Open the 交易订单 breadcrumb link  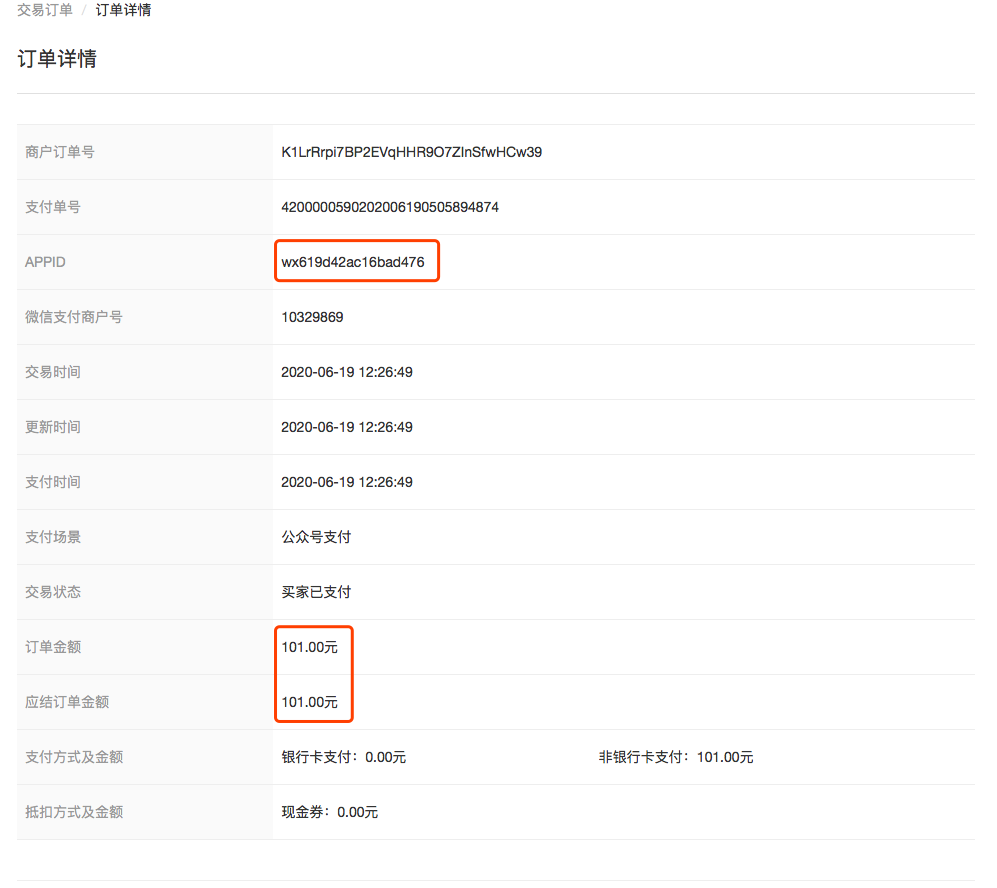pos(45,10)
